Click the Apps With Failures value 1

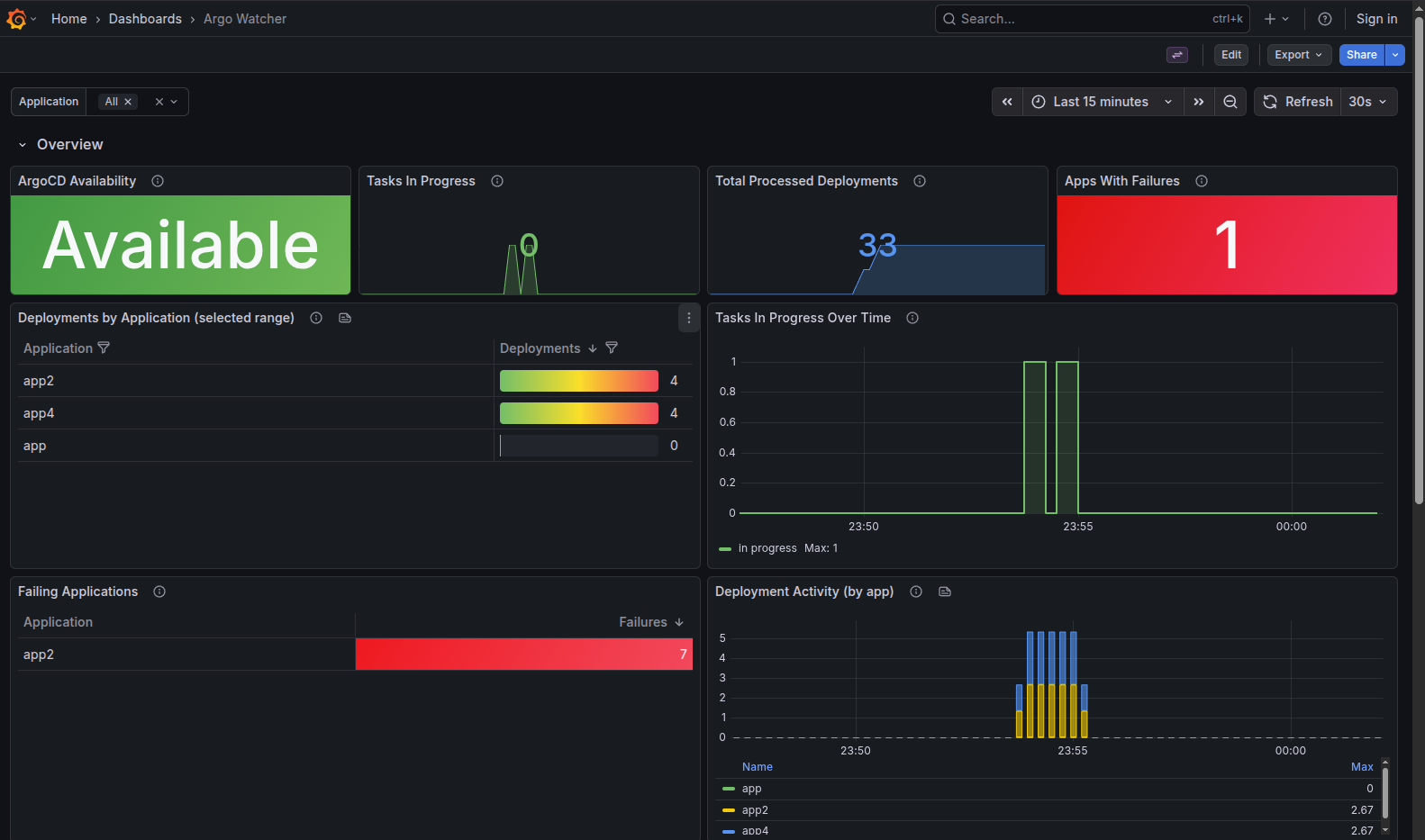click(1227, 245)
